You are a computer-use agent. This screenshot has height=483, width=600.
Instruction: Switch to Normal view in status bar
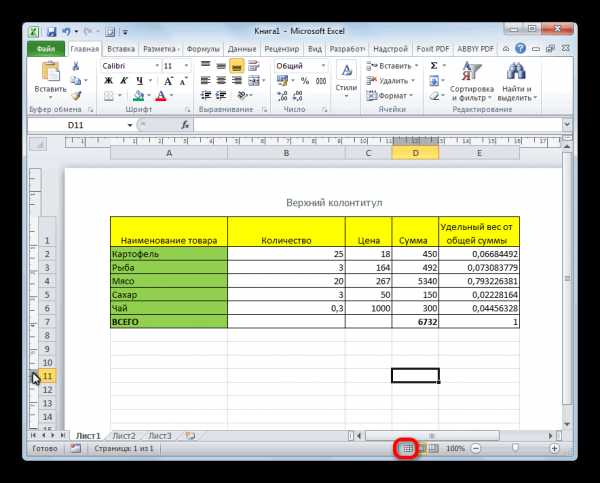(x=408, y=448)
